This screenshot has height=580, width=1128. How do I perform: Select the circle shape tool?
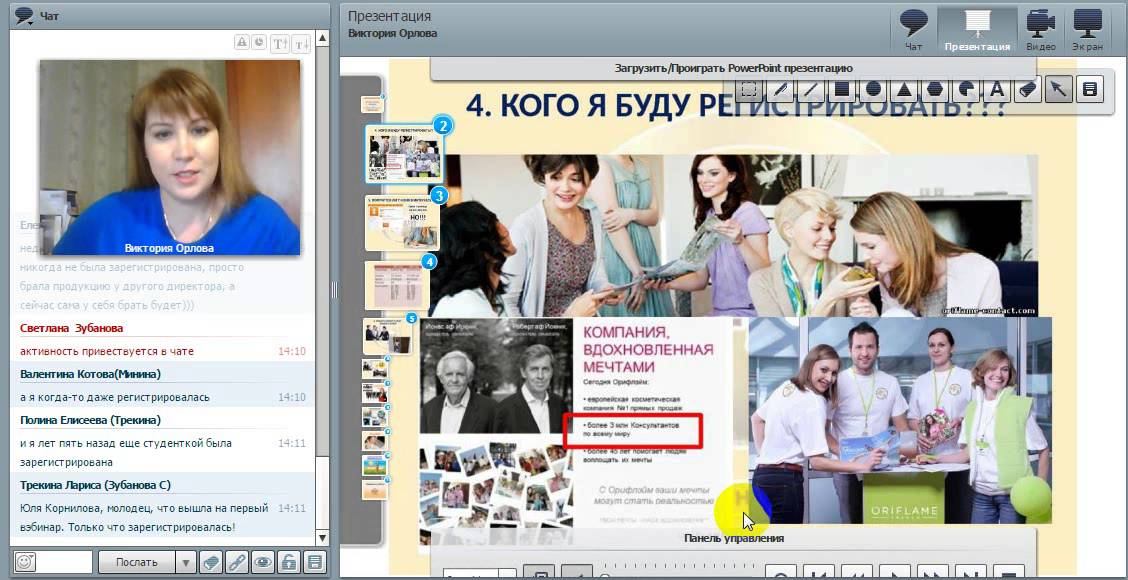tap(873, 90)
